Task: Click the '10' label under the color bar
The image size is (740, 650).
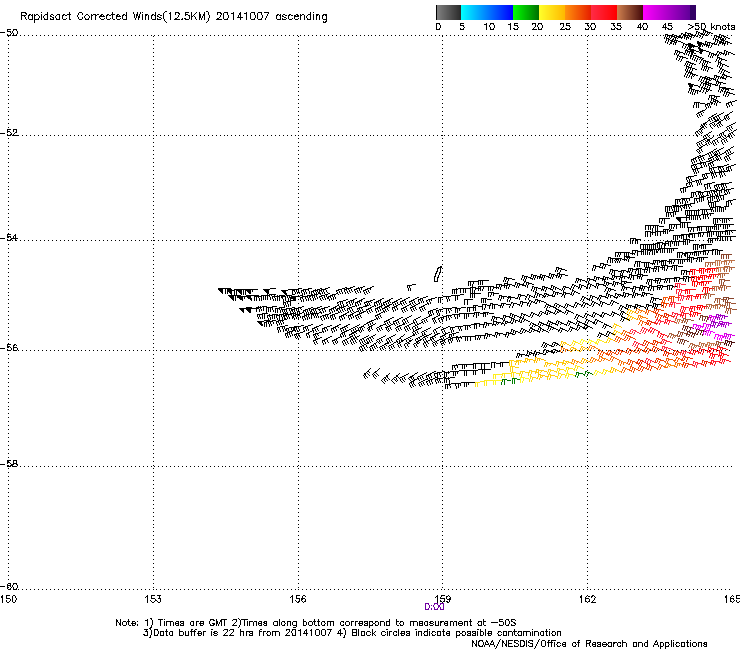Action: (x=489, y=27)
